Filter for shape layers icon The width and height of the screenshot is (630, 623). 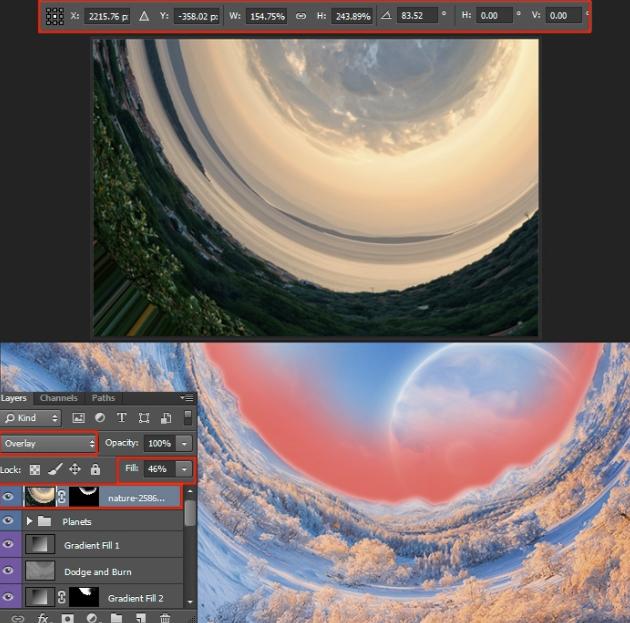tap(144, 418)
